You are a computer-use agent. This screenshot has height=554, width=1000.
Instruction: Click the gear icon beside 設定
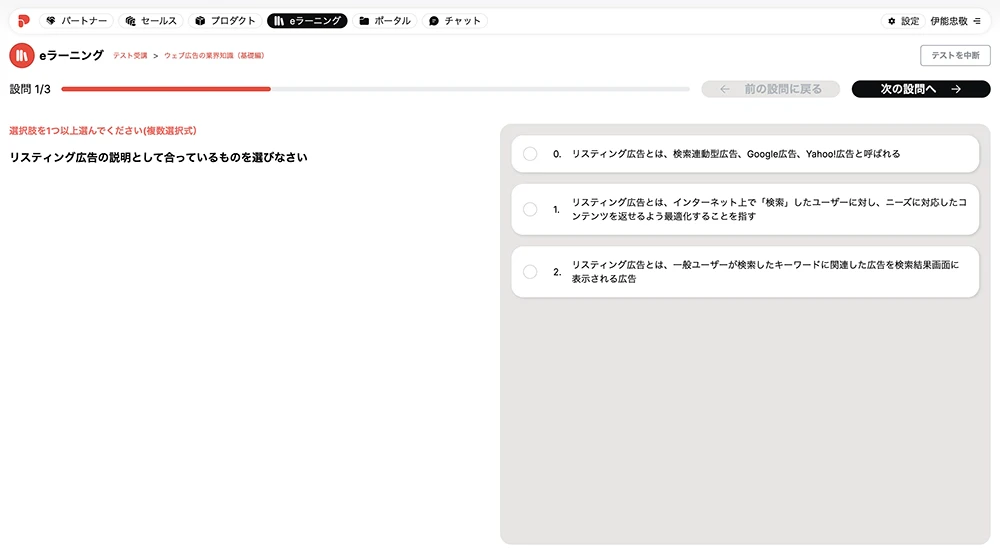tap(892, 21)
